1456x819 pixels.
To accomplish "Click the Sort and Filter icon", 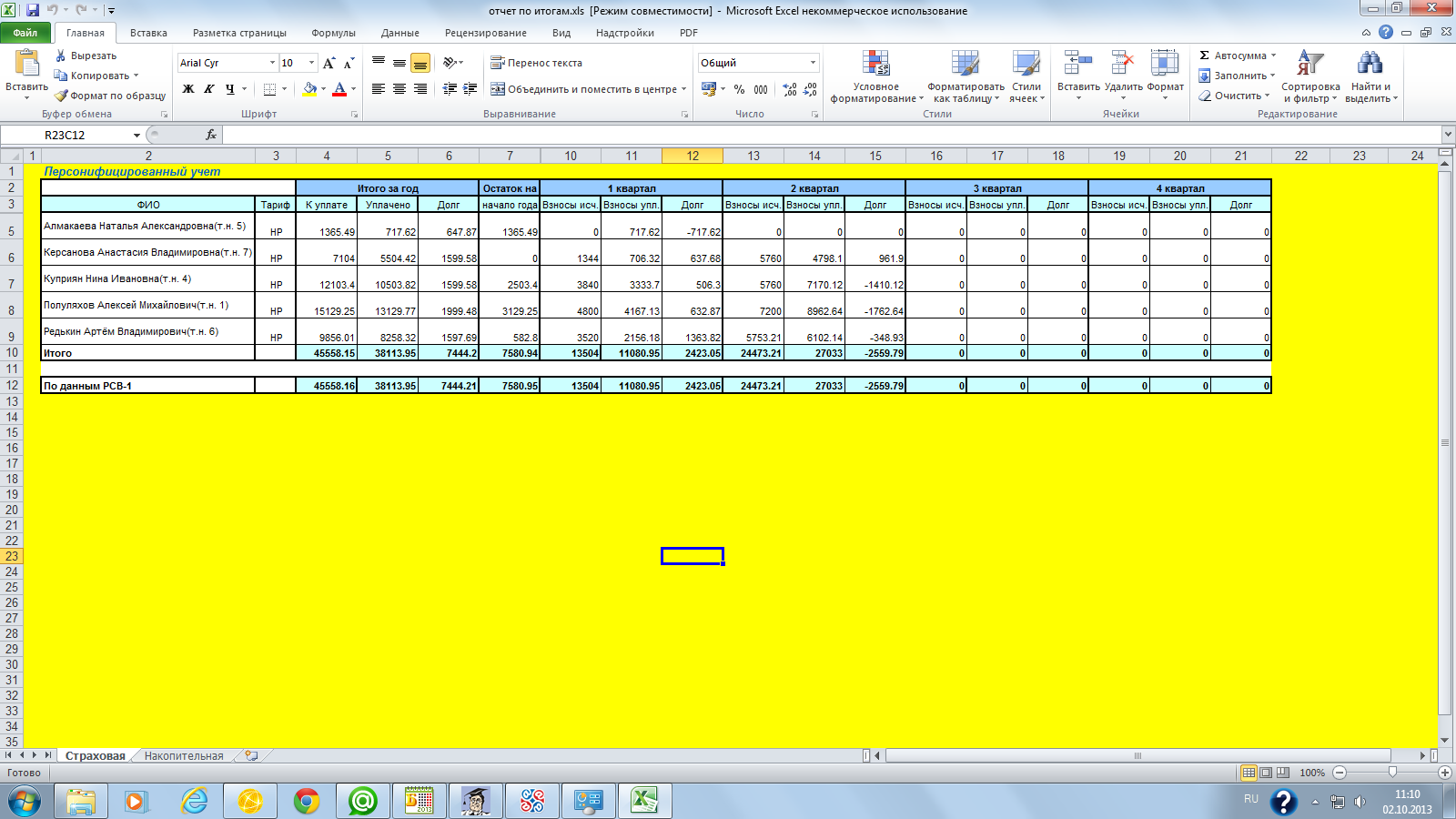I will (x=1309, y=64).
